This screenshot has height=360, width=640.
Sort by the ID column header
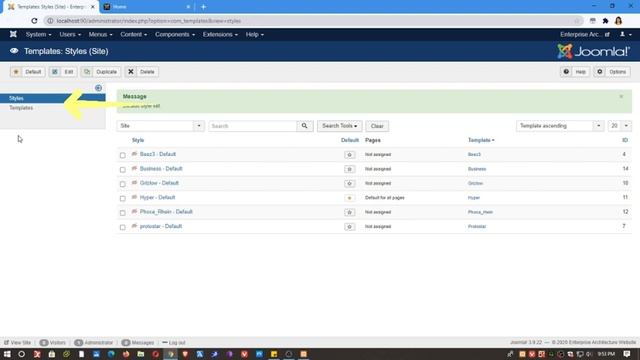(625, 140)
